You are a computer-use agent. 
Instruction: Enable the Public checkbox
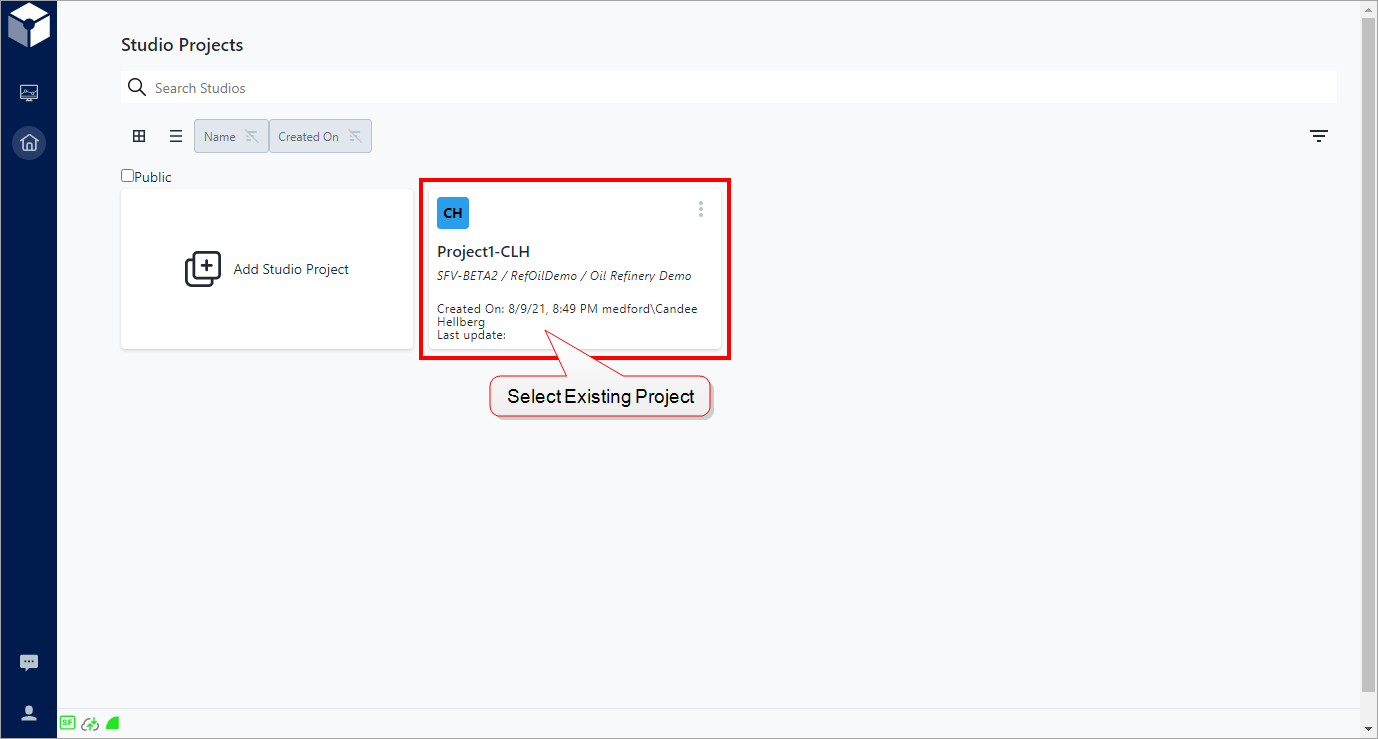point(127,176)
